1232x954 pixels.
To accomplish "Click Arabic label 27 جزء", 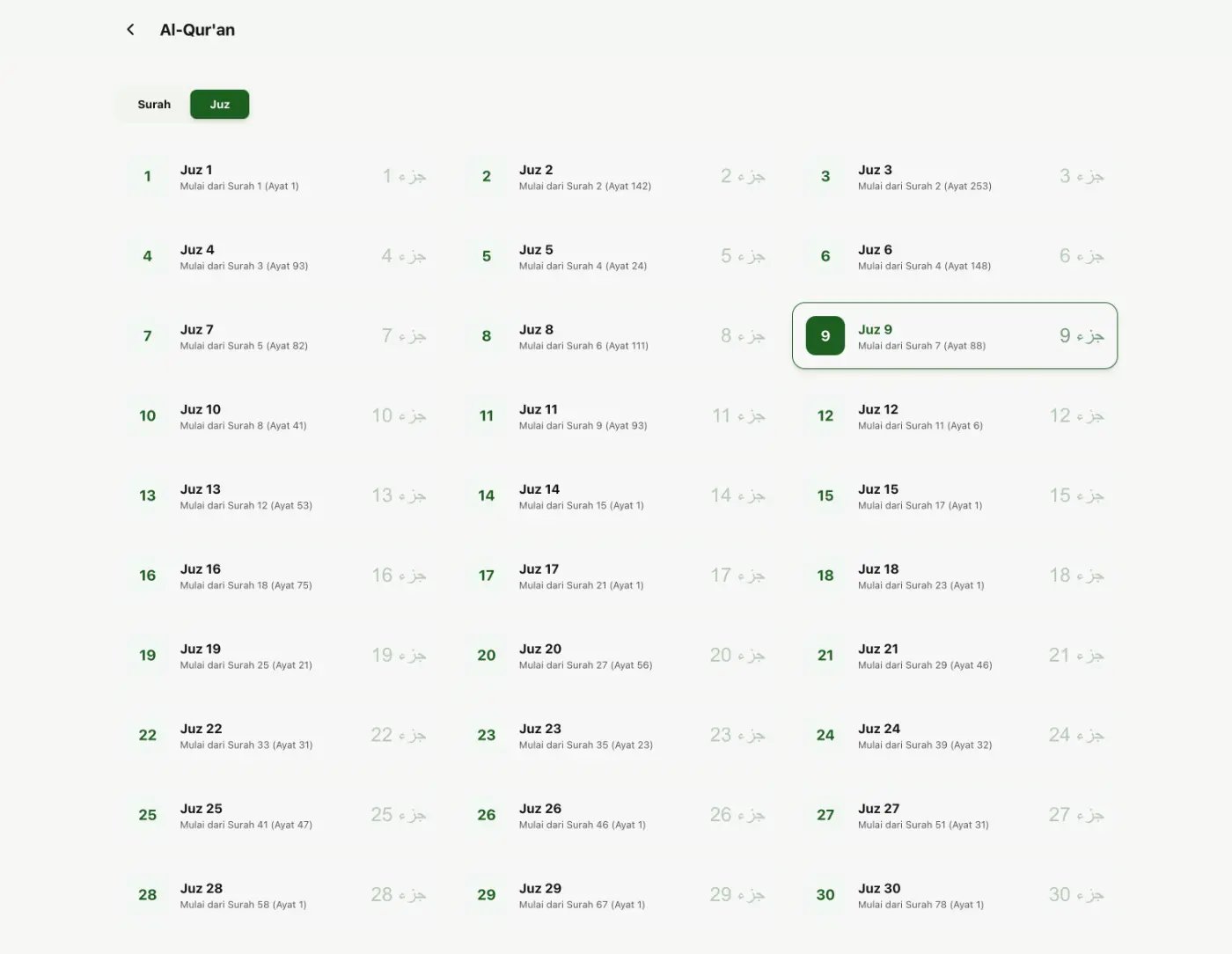I will pyautogui.click(x=1076, y=815).
